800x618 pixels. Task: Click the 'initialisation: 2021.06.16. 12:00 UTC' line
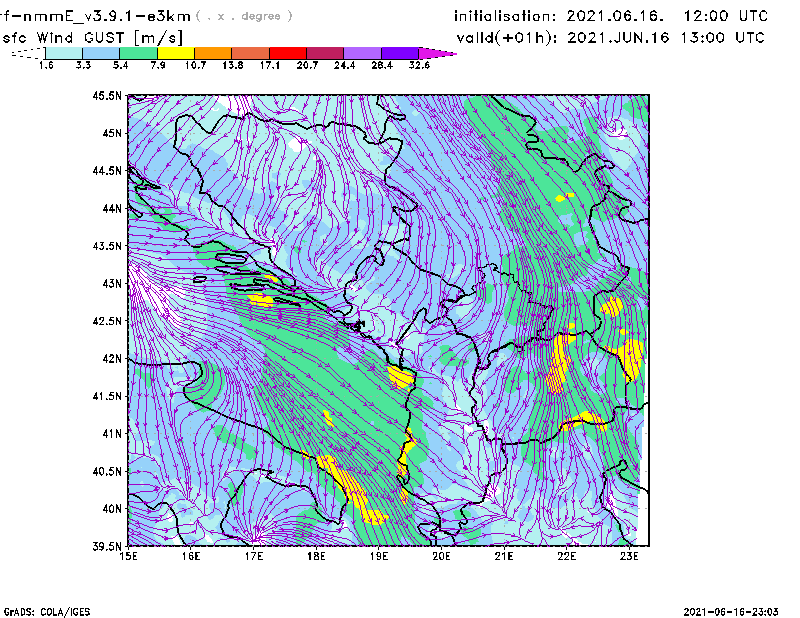click(611, 16)
